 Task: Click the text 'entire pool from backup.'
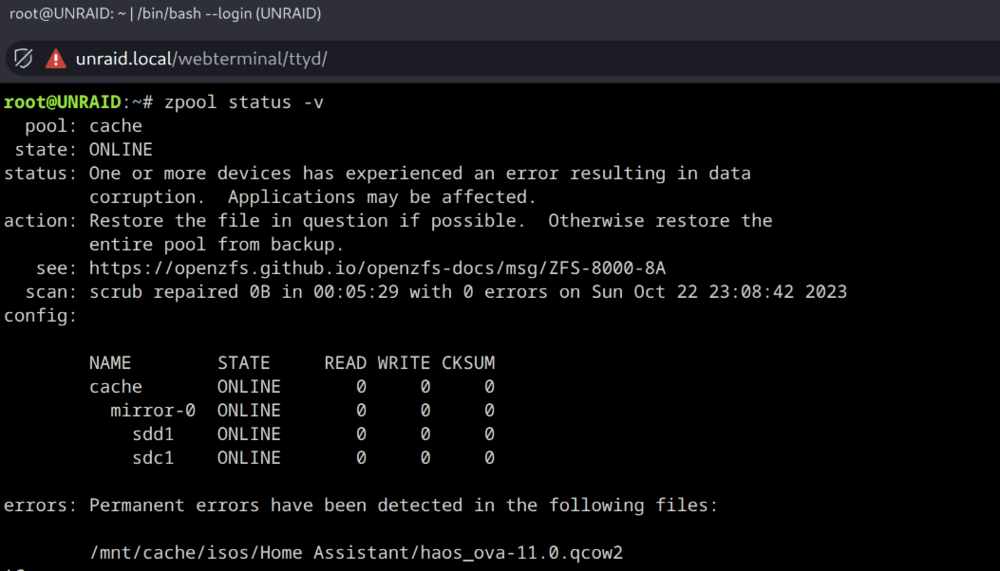click(216, 244)
